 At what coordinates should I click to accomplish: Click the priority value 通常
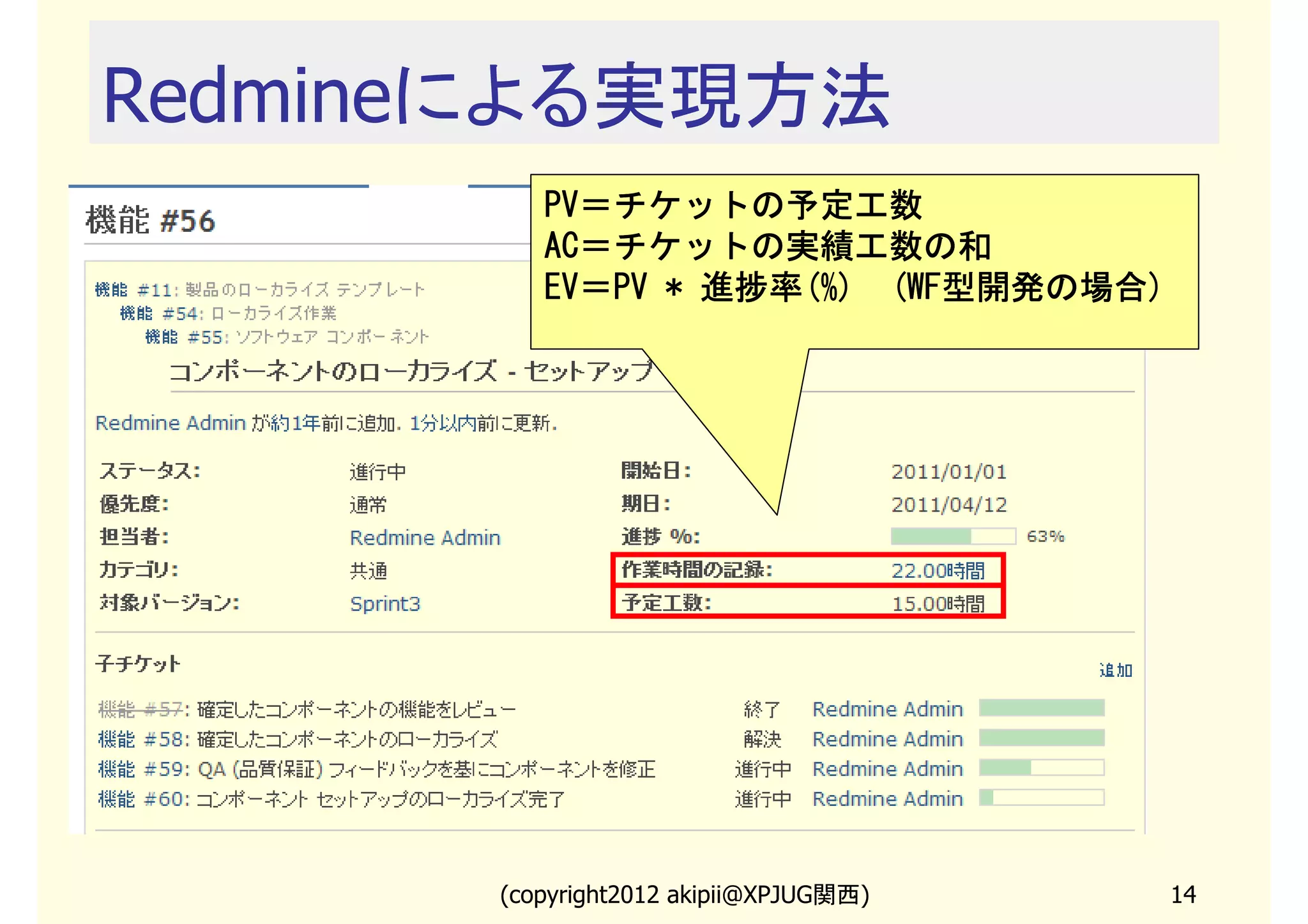pos(369,505)
